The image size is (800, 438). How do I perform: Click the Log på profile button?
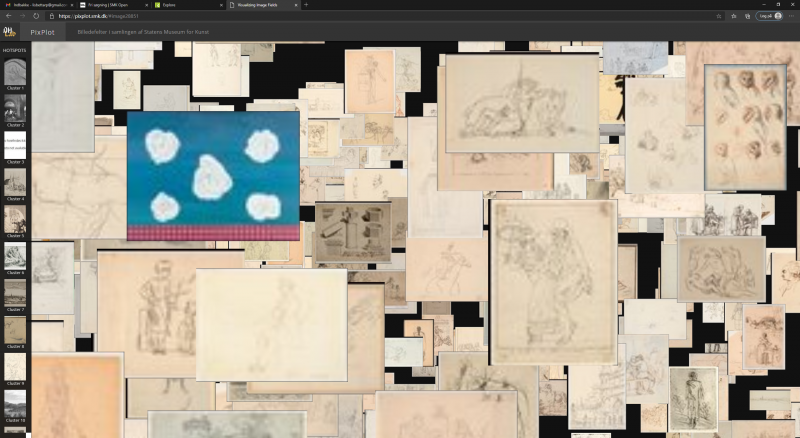[770, 16]
